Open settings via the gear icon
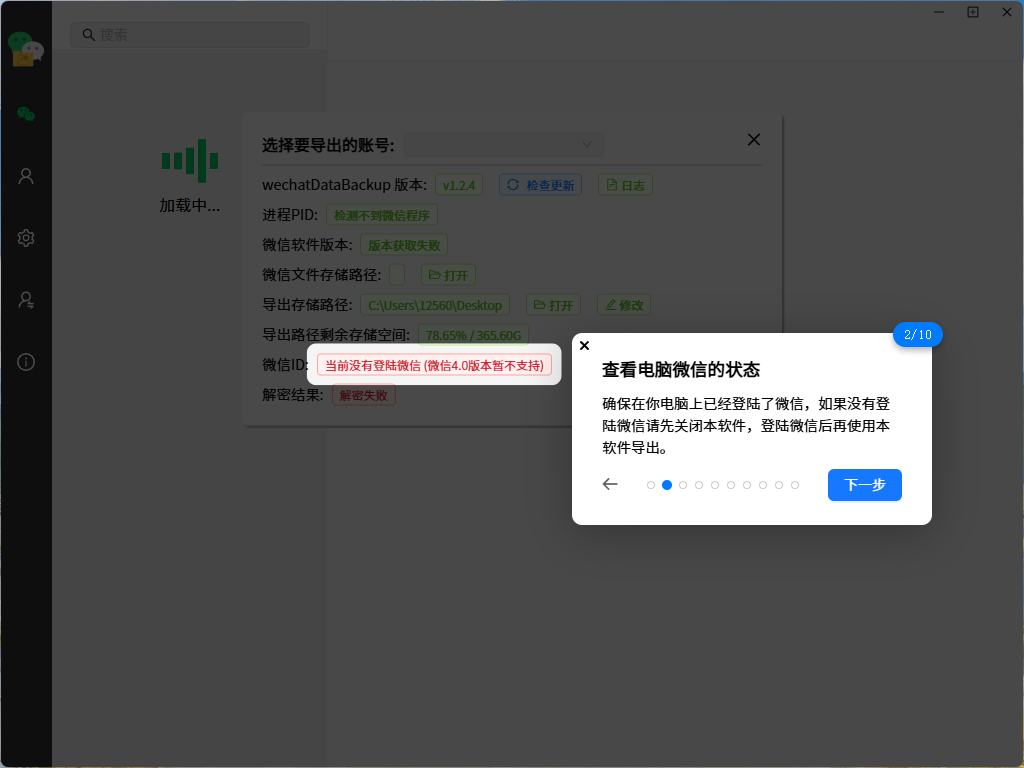The height and width of the screenshot is (768, 1024). pyautogui.click(x=26, y=238)
